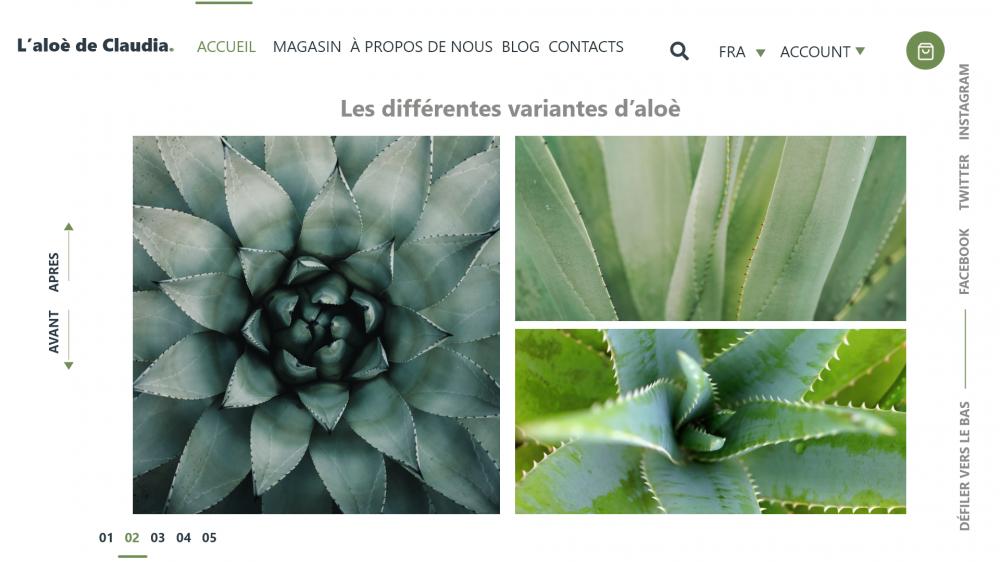Select slide 01 in pagination

coord(106,538)
